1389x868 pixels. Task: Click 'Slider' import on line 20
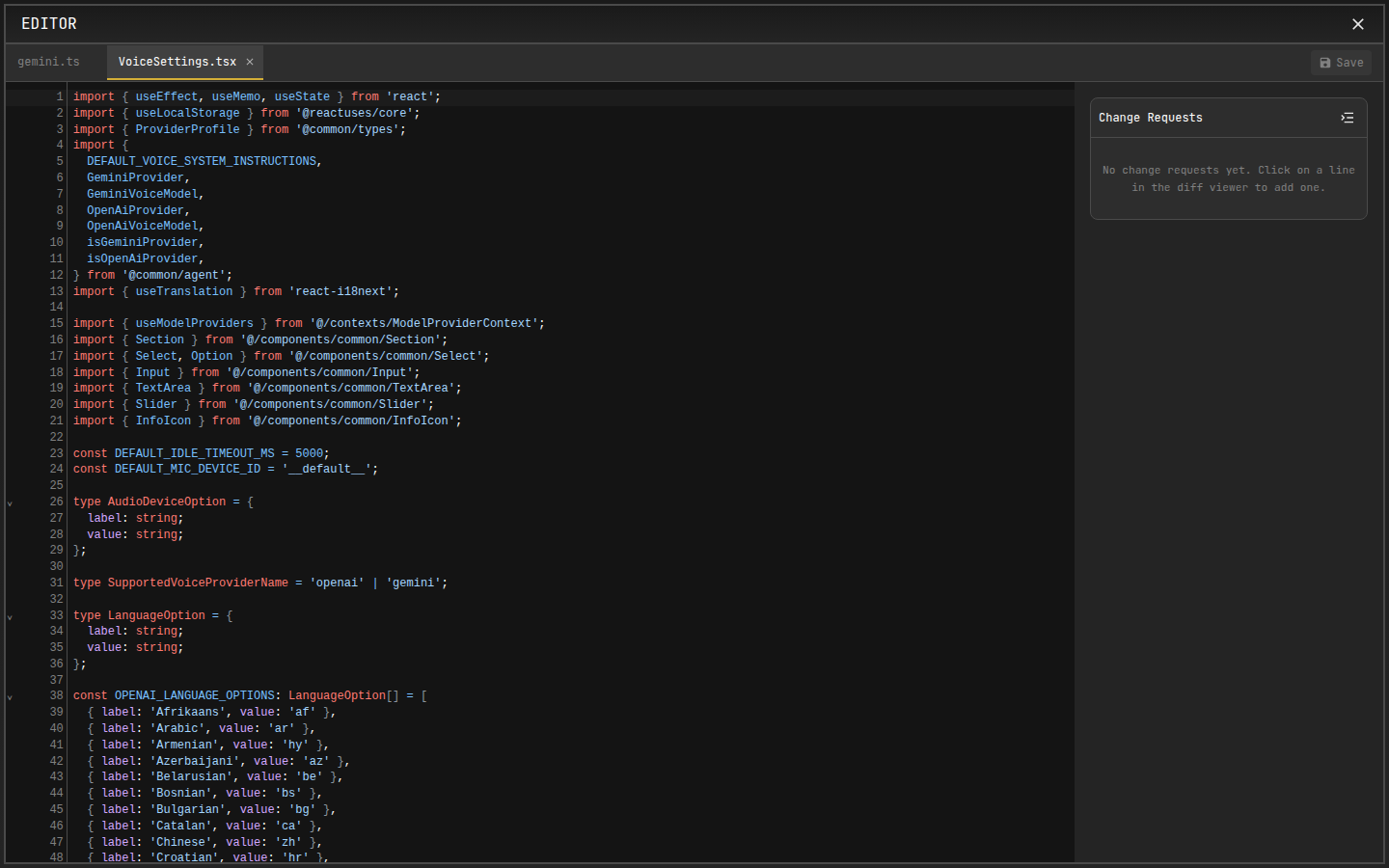pos(156,405)
